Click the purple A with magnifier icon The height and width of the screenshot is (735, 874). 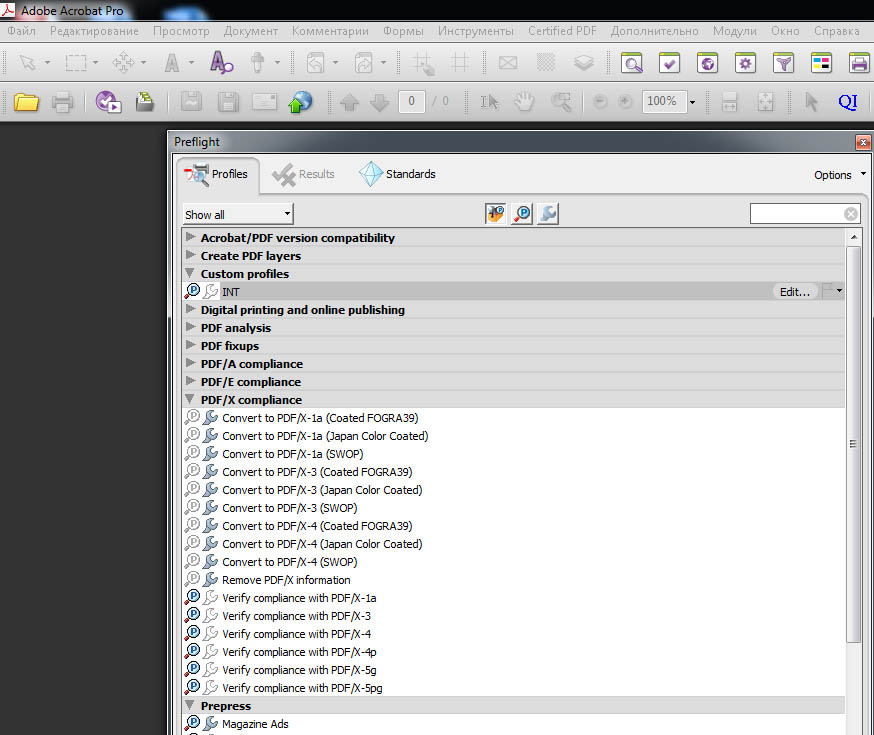[221, 62]
